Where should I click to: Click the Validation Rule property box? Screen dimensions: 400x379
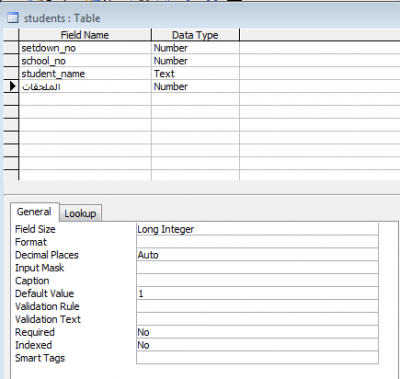257,306
